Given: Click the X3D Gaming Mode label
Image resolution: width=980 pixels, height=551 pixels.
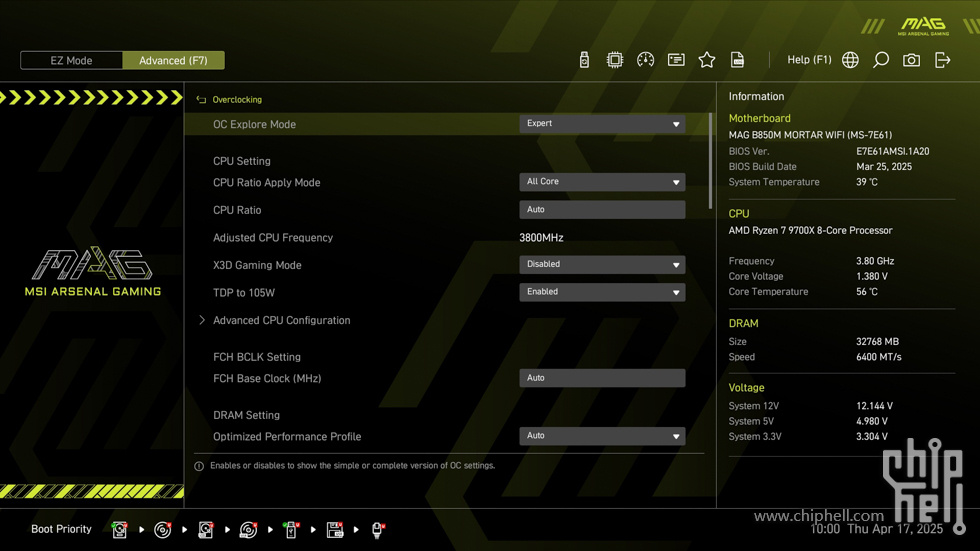Looking at the screenshot, I should [257, 265].
